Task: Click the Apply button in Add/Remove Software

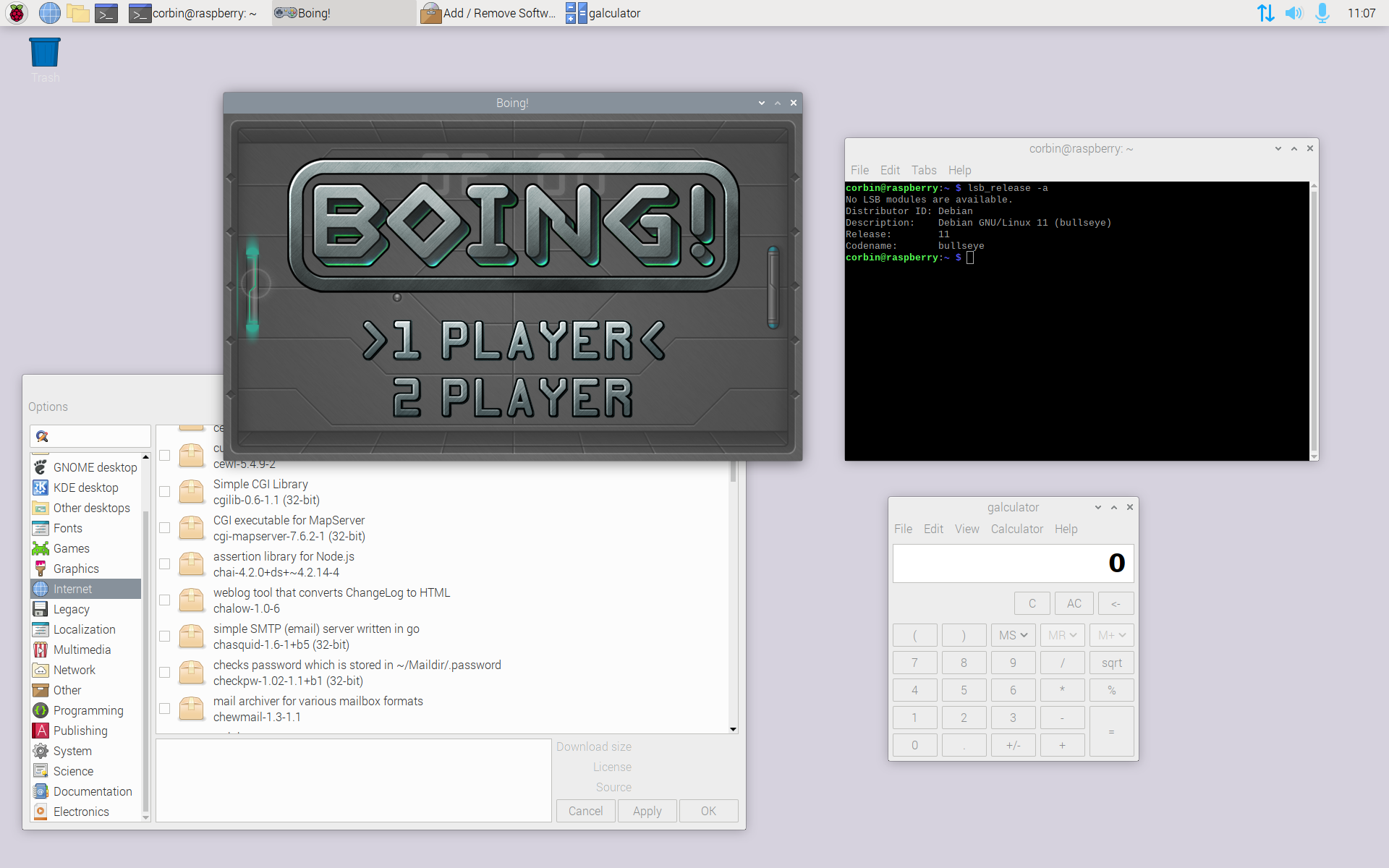Action: point(647,811)
